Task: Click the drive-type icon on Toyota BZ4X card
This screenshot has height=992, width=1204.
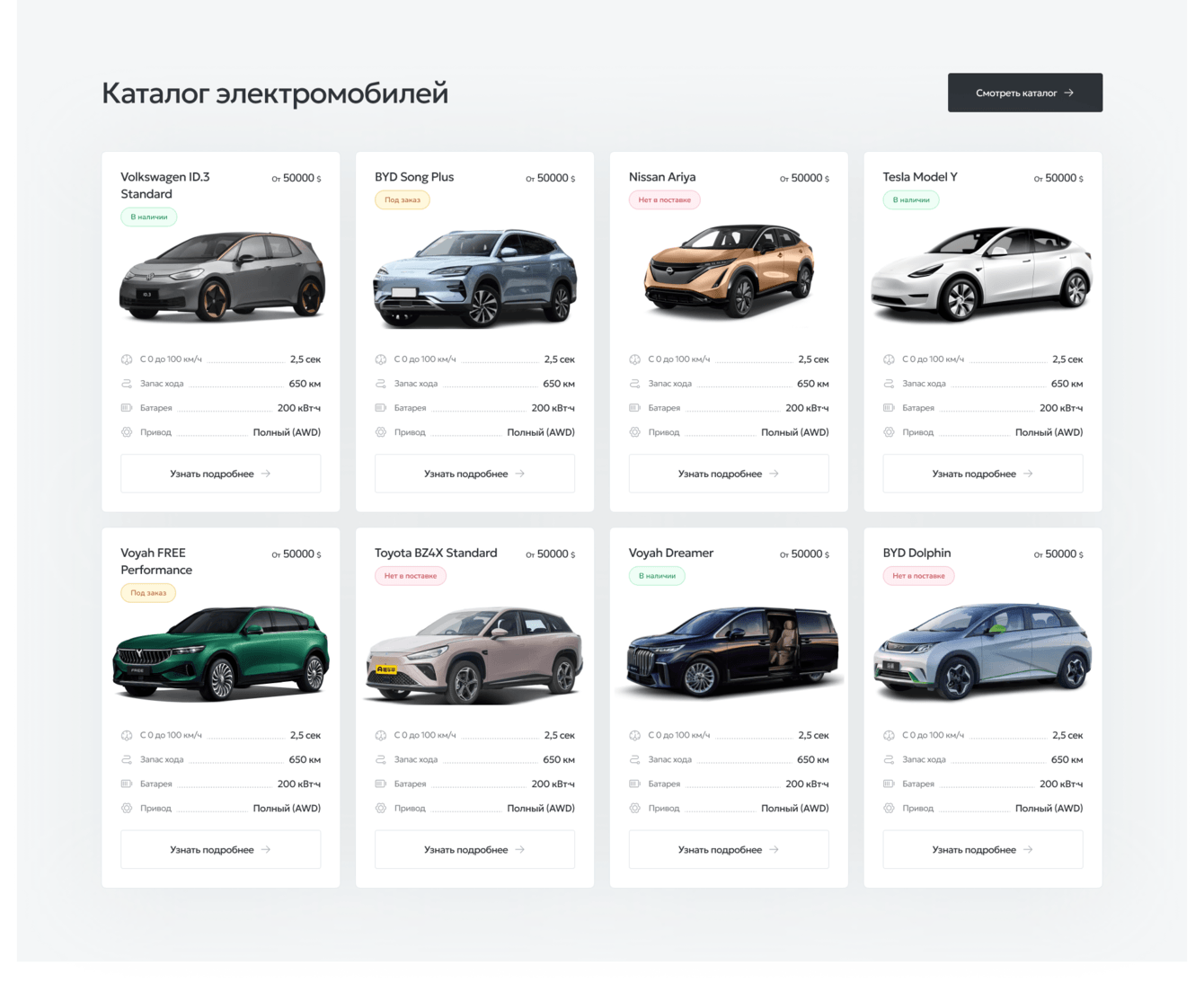Action: pyautogui.click(x=381, y=808)
